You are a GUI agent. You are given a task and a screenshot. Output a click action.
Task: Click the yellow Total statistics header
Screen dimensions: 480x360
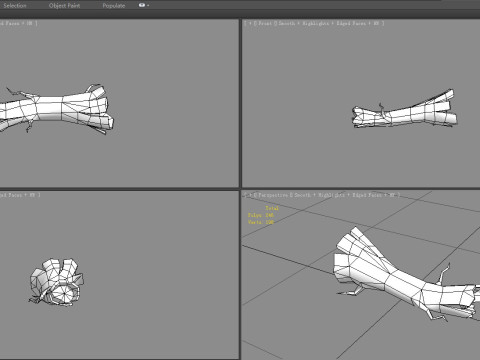[x=272, y=208]
